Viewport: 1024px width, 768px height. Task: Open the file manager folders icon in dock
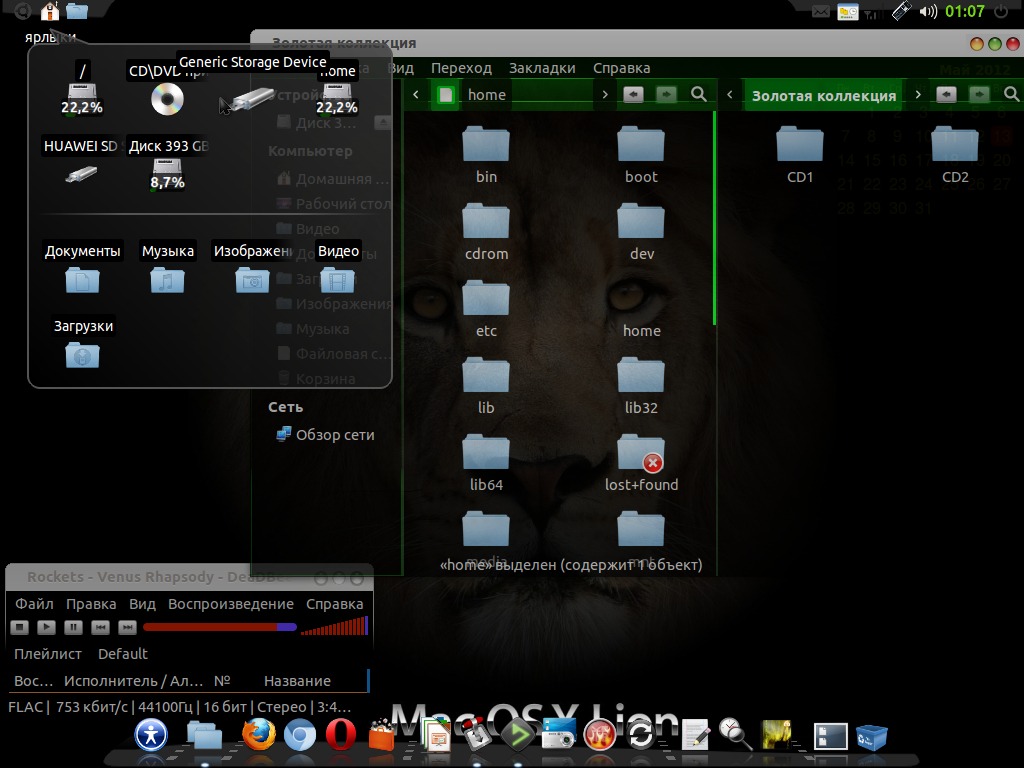point(204,736)
